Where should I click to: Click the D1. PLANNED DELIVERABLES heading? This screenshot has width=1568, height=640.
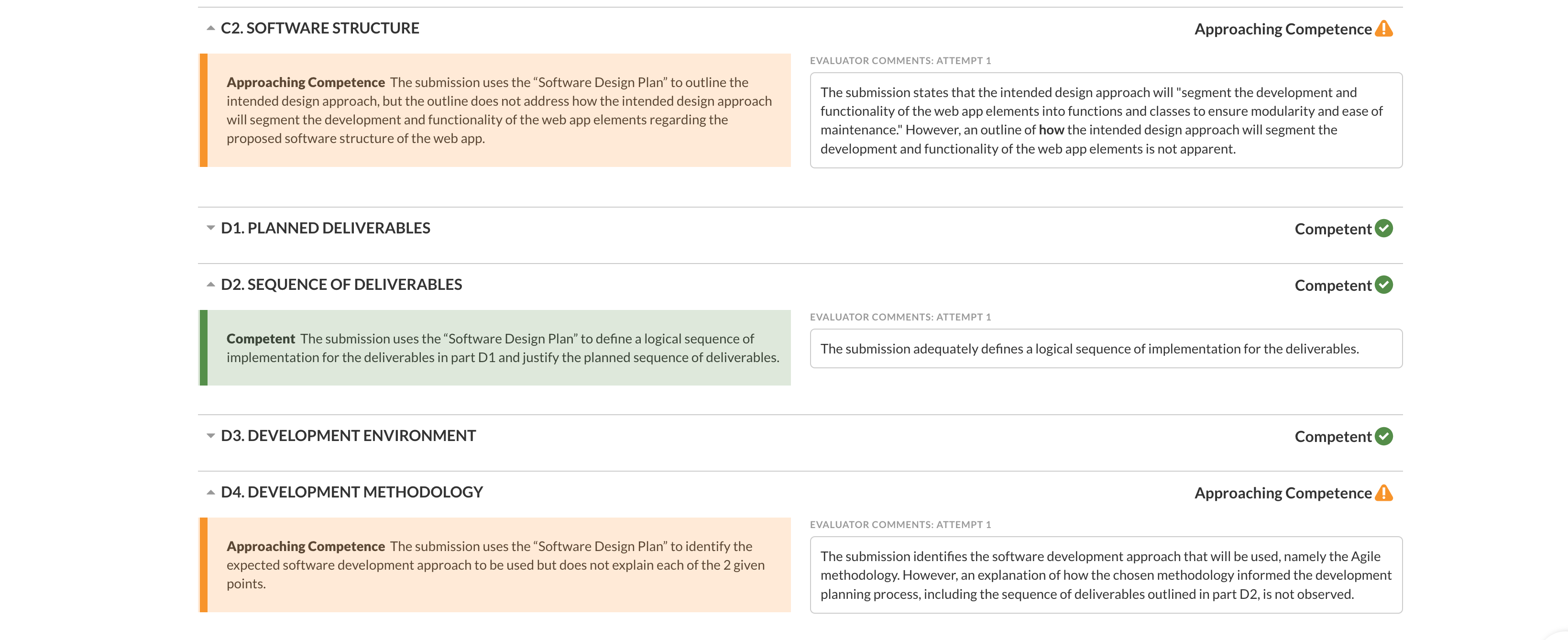tap(325, 228)
